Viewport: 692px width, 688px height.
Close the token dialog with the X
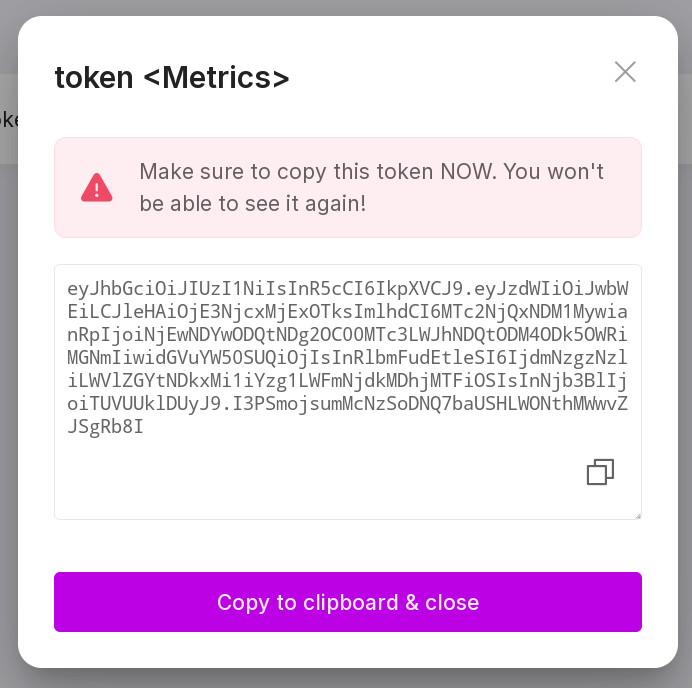tap(625, 72)
